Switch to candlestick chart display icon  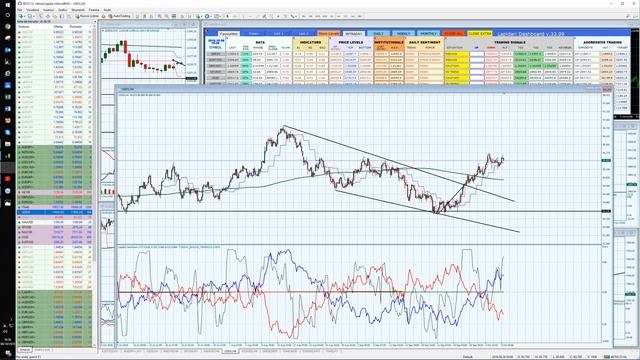144,16
